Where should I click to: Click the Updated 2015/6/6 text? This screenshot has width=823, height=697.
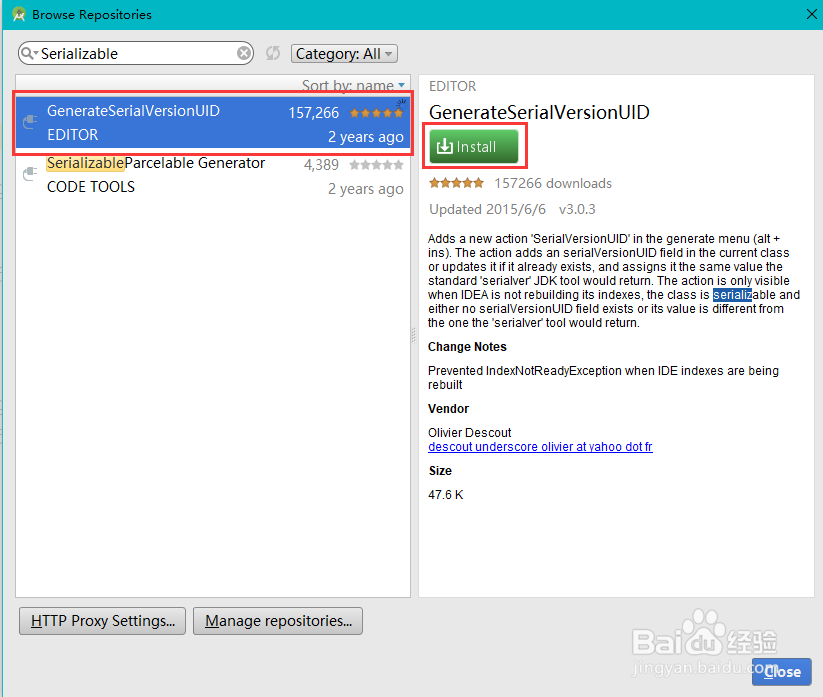(x=487, y=209)
